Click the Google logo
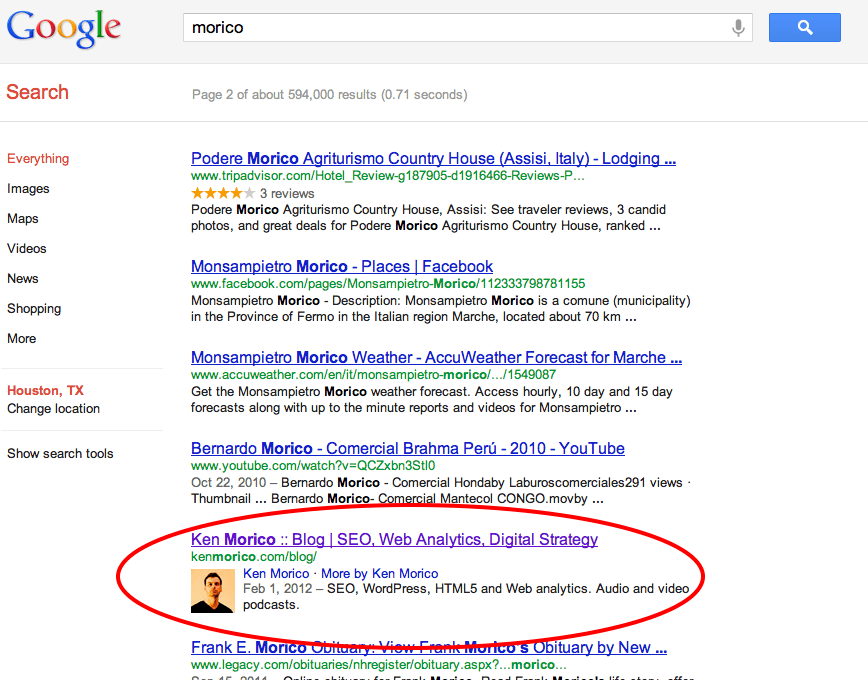This screenshot has width=868, height=680. pyautogui.click(x=64, y=28)
